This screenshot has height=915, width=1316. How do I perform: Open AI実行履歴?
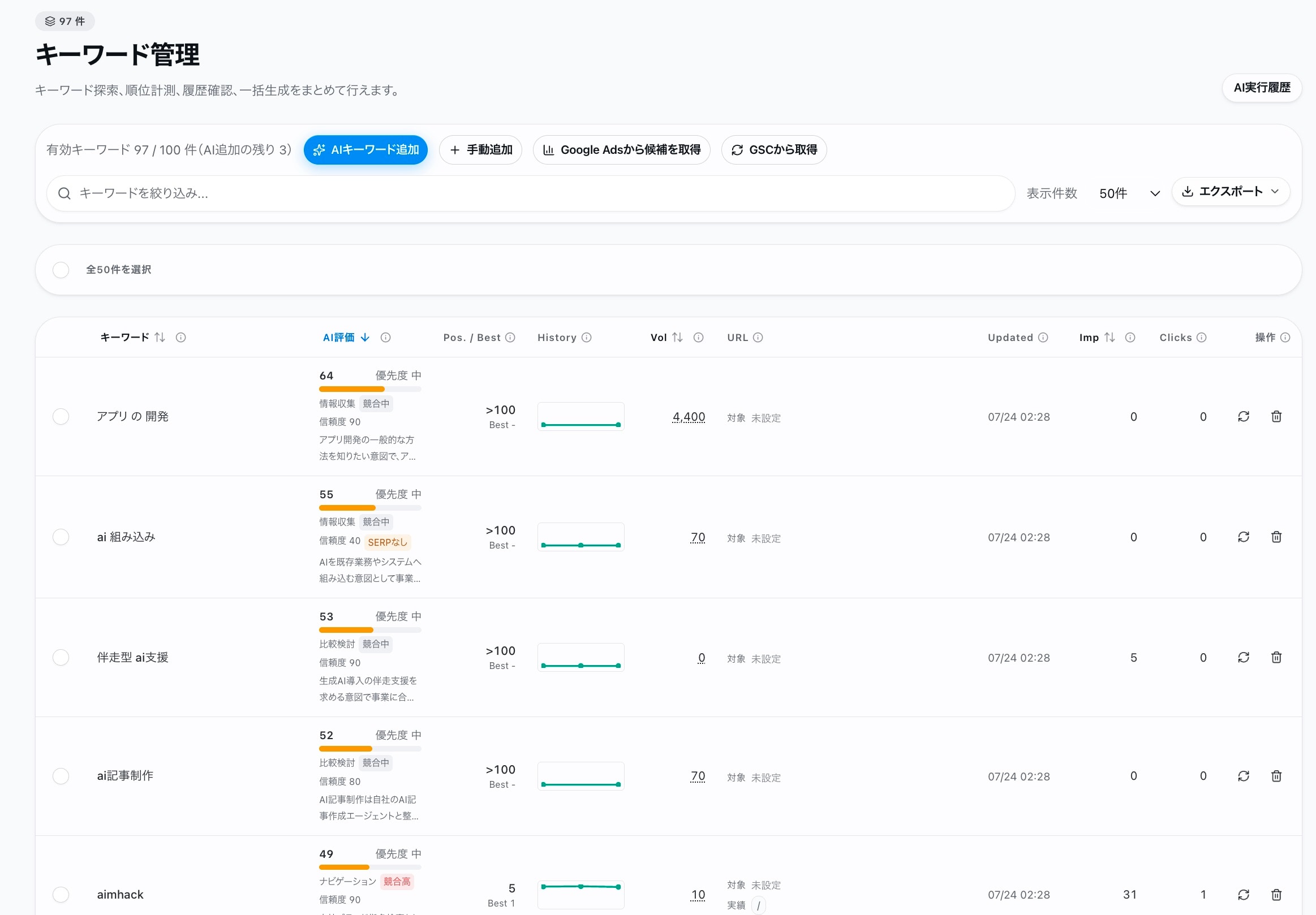tap(1262, 88)
